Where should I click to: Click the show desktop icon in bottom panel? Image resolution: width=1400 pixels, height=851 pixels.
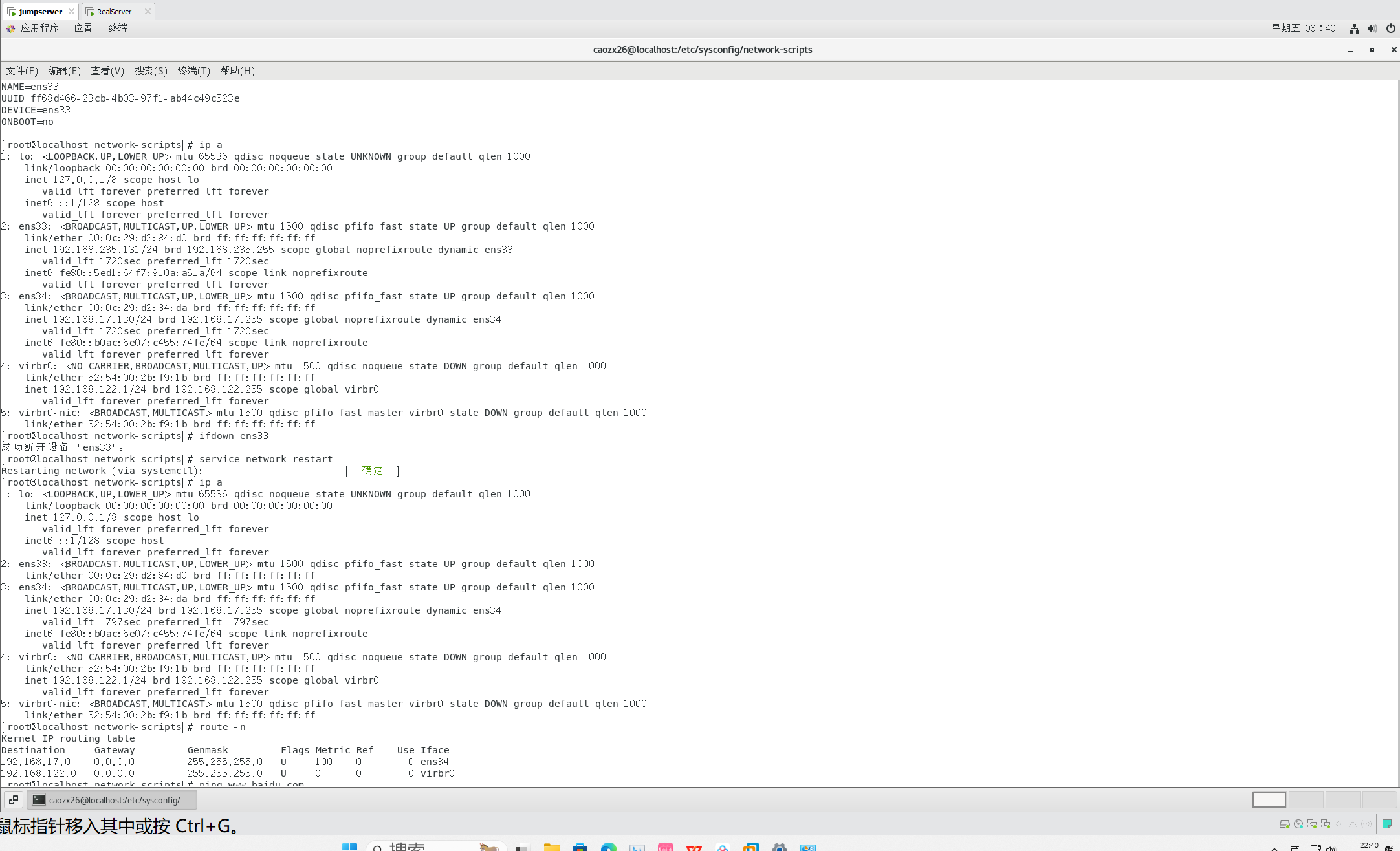coord(14,800)
